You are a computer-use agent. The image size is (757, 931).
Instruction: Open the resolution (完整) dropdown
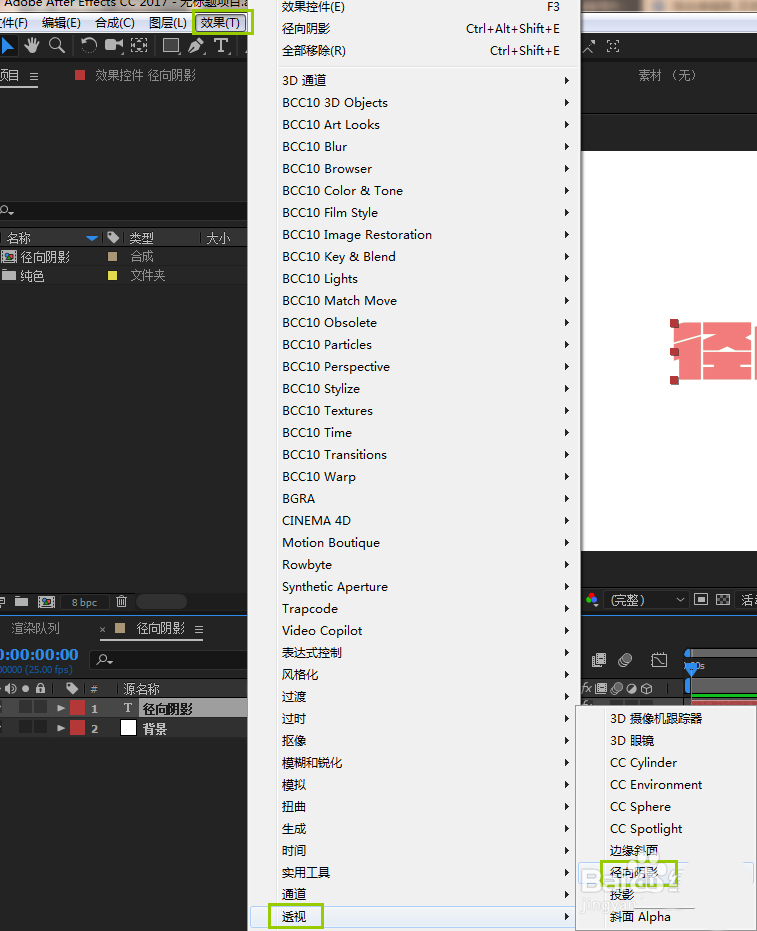[646, 600]
